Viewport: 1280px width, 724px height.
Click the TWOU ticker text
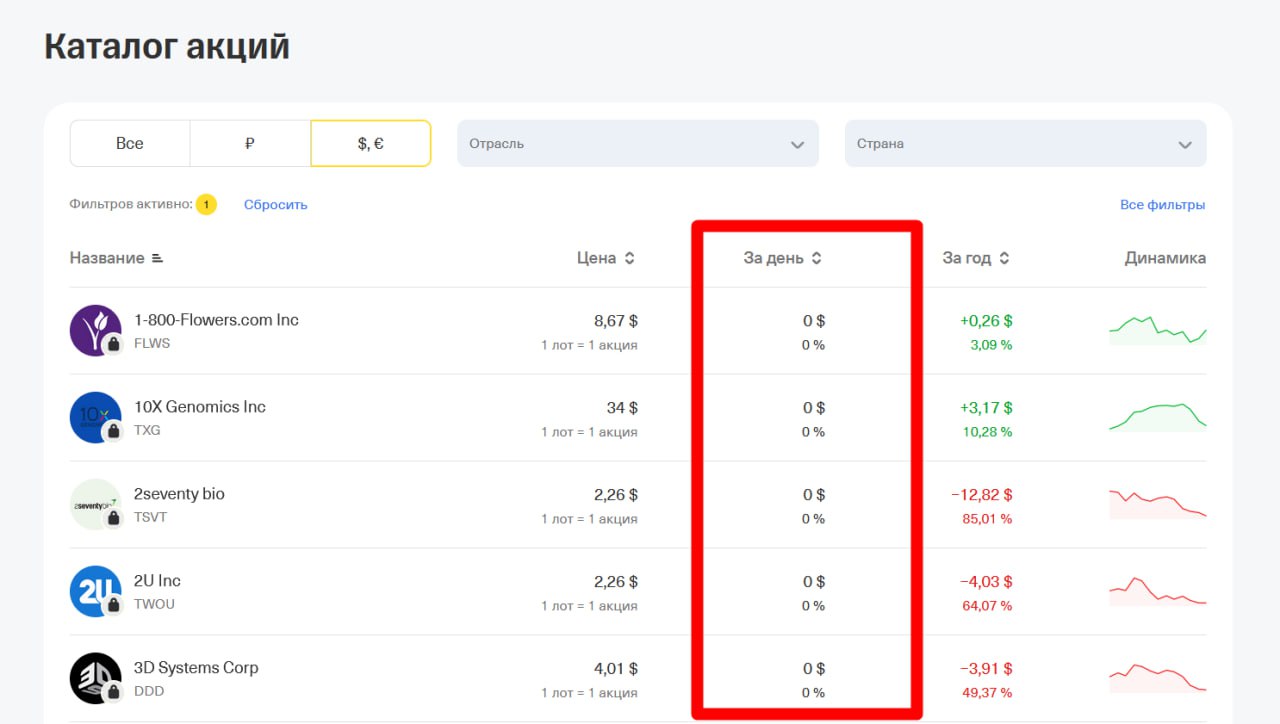(154, 605)
